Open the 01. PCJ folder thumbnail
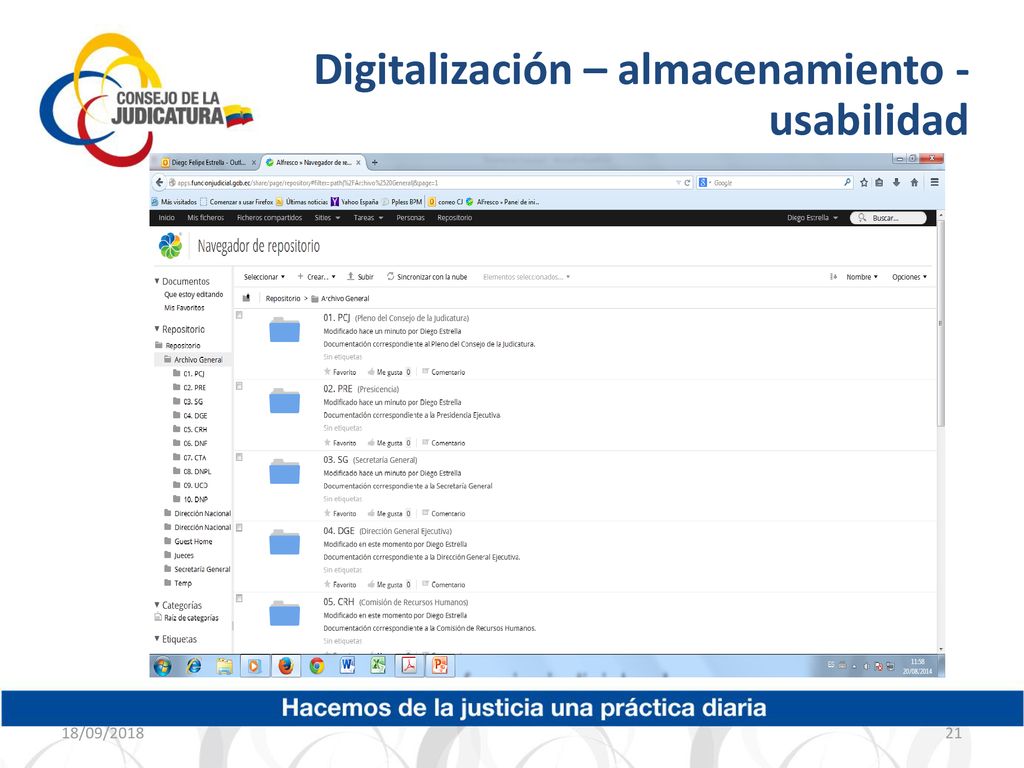The width and height of the screenshot is (1024, 768). (x=284, y=330)
